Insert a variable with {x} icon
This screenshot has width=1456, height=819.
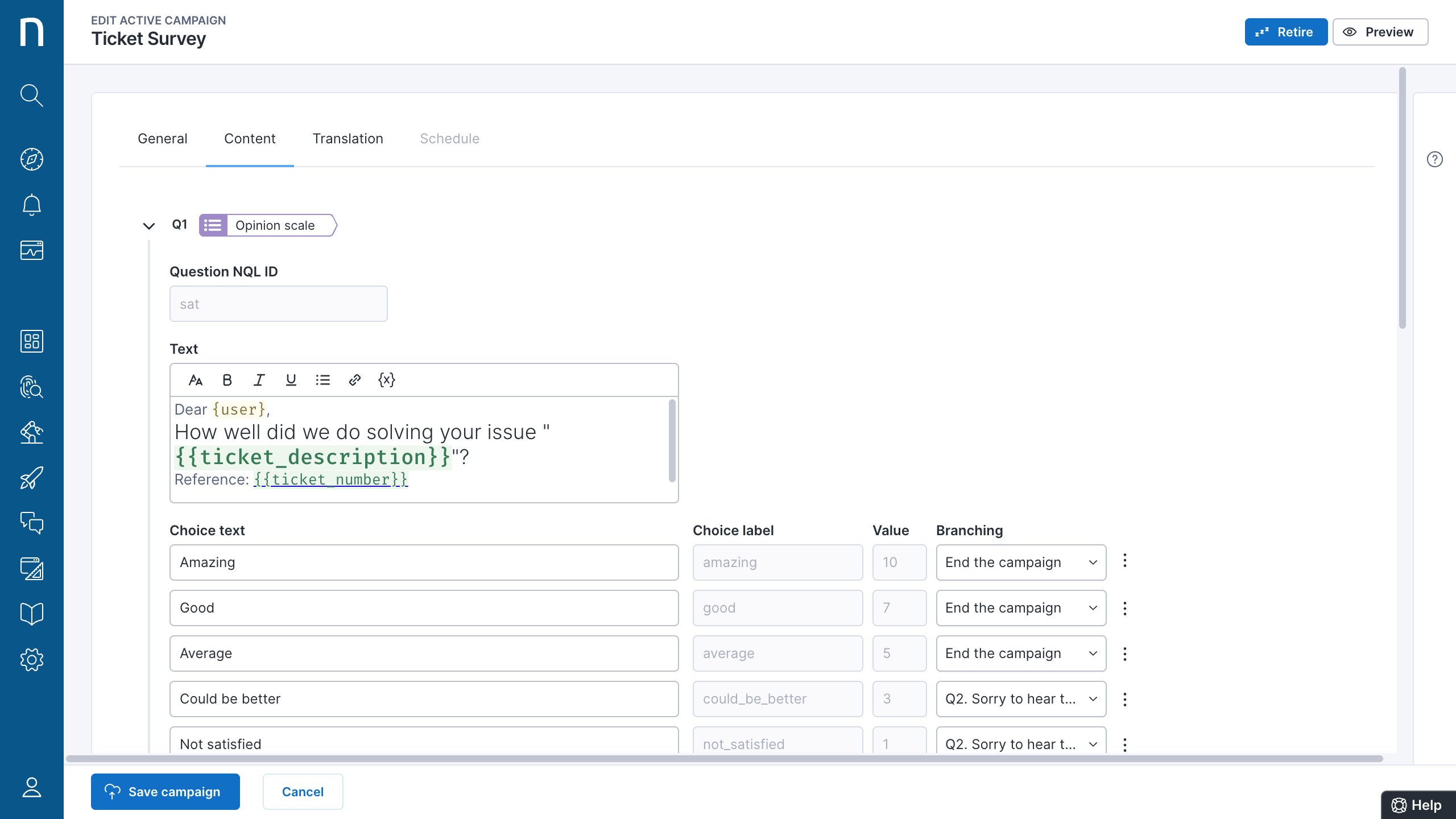[x=387, y=380]
